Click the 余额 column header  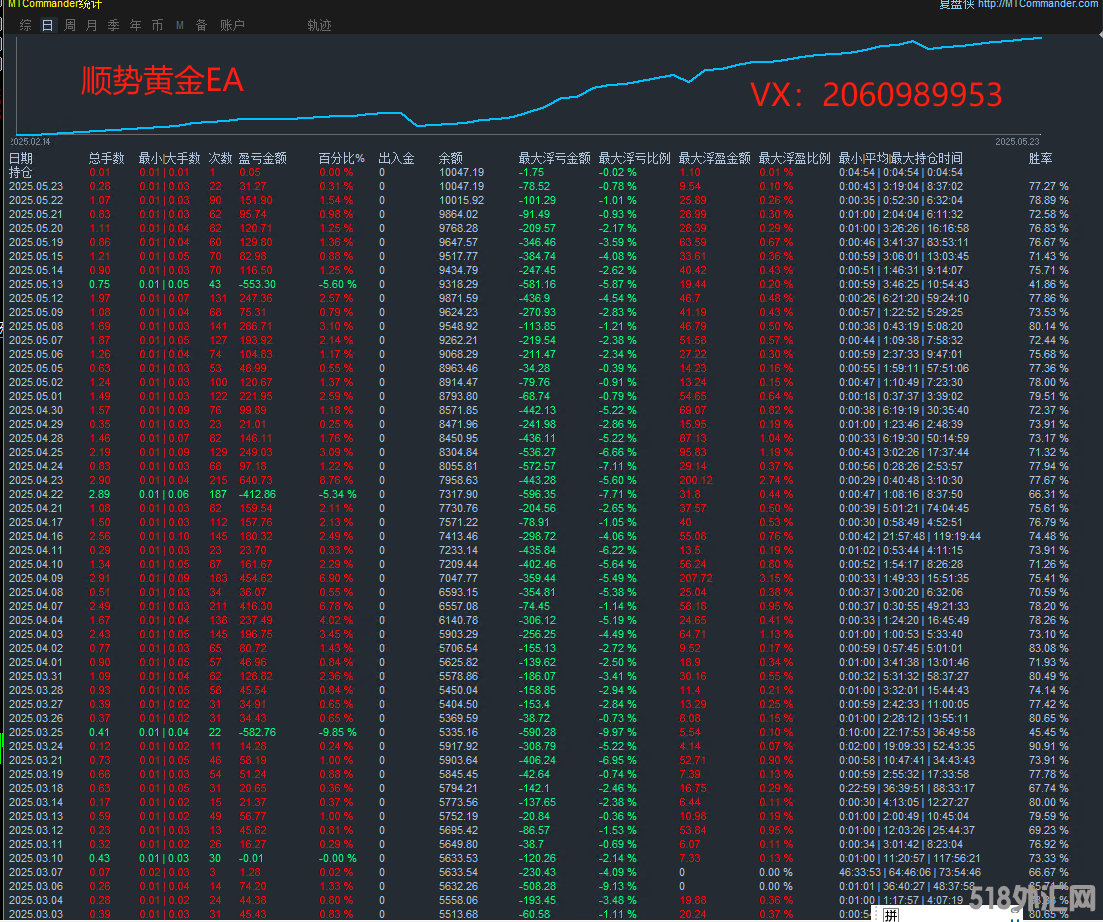[450, 158]
